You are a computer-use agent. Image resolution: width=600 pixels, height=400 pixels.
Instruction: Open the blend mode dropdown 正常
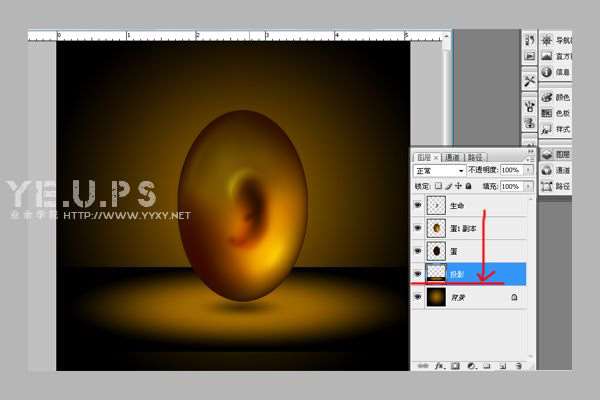pos(440,171)
